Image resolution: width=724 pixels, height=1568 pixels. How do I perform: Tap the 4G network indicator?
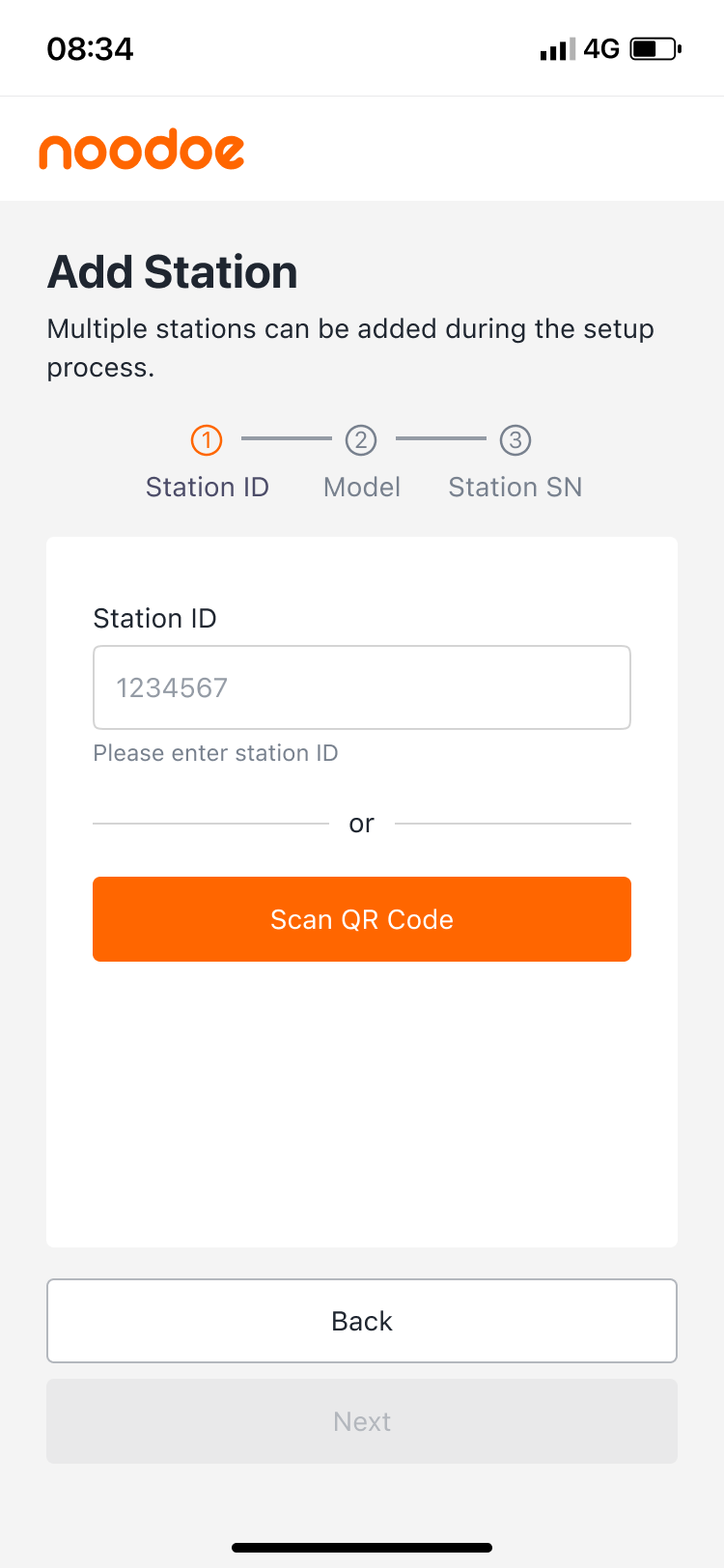point(601,49)
